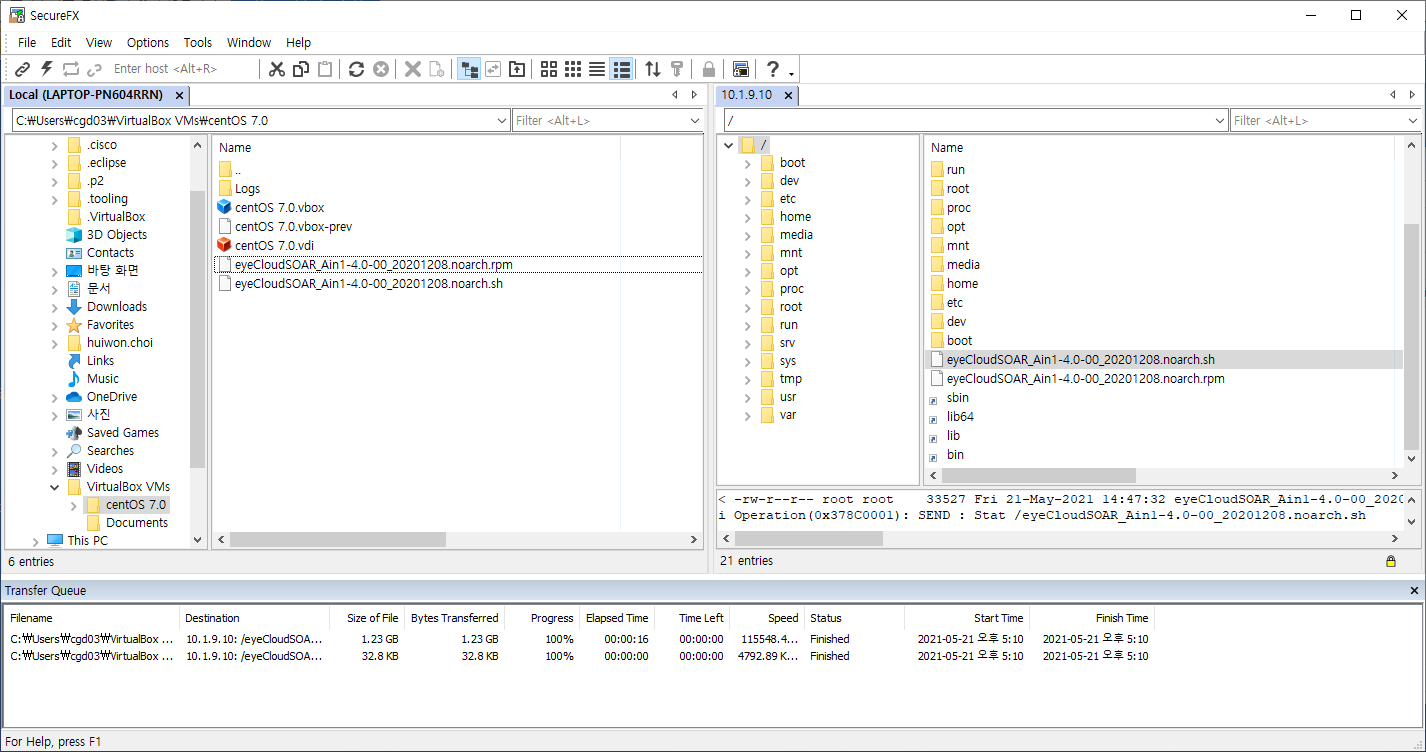The width and height of the screenshot is (1426, 752).
Task: Select centOS 7.0.vbox-prev file
Action: pos(293,226)
